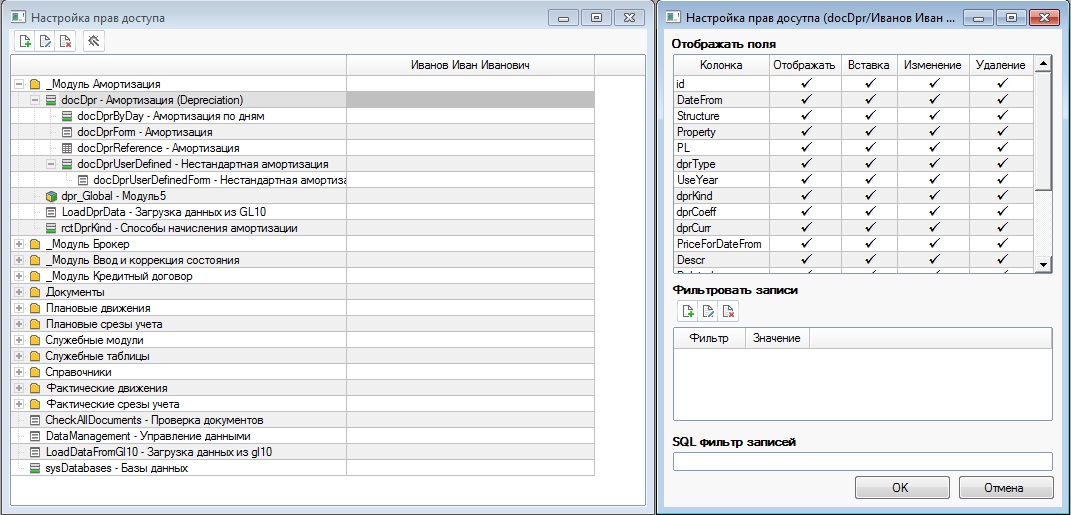The image size is (1071, 515).
Task: Click the fourth main toolbar icon after the separator
Action: click(x=93, y=41)
